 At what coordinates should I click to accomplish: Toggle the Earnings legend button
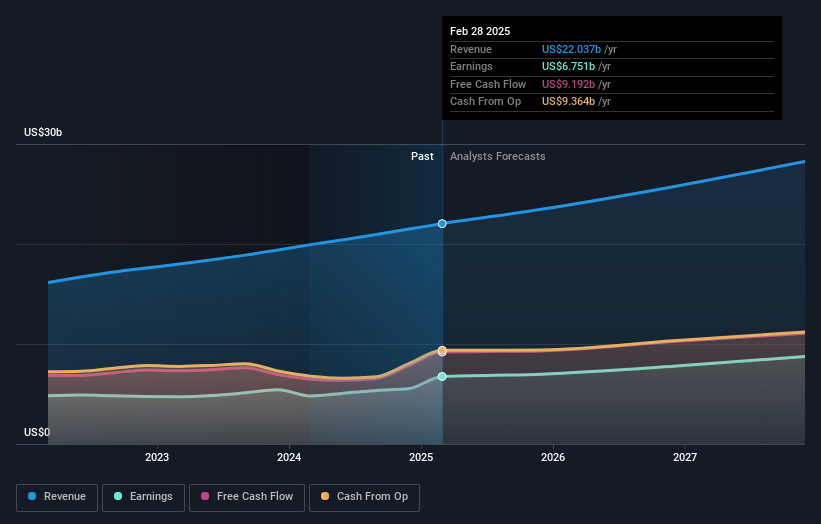click(143, 497)
